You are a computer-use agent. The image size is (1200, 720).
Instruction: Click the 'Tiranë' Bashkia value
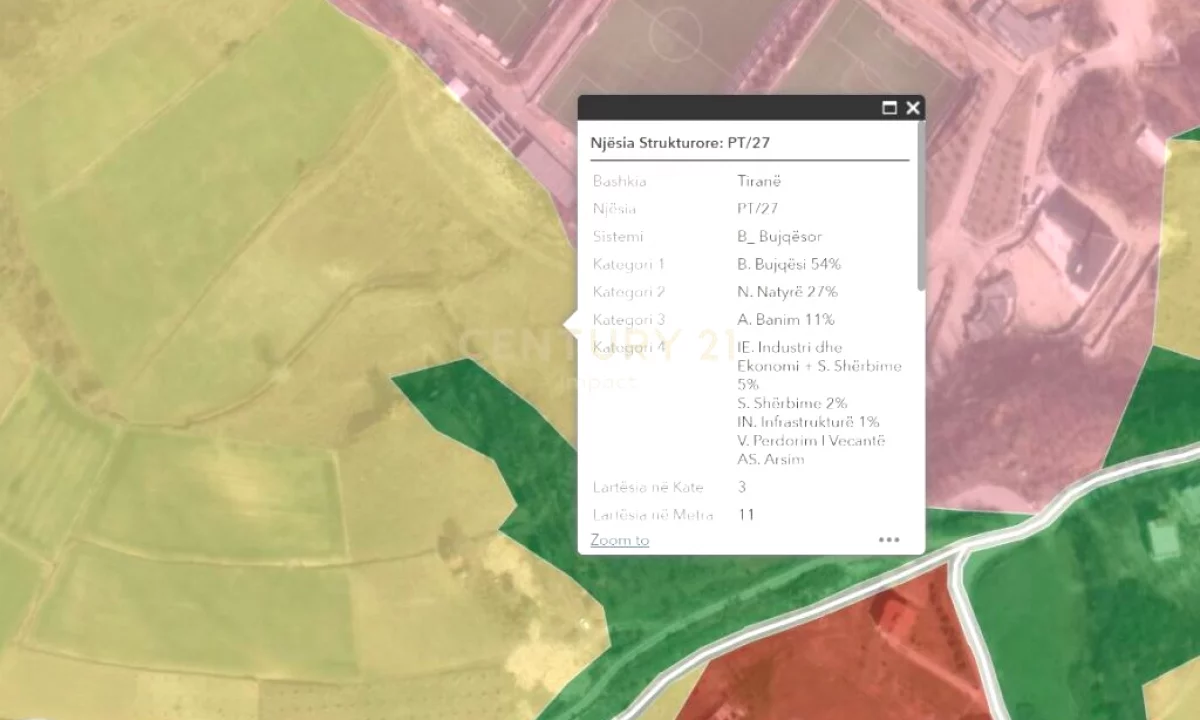[758, 181]
